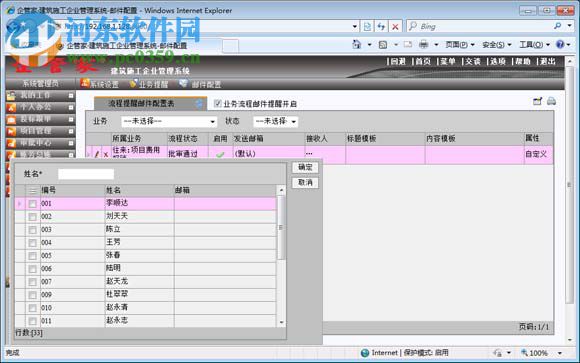580x363 pixels.
Task: Click the IE read mail icon
Action: pyautogui.click(x=408, y=45)
